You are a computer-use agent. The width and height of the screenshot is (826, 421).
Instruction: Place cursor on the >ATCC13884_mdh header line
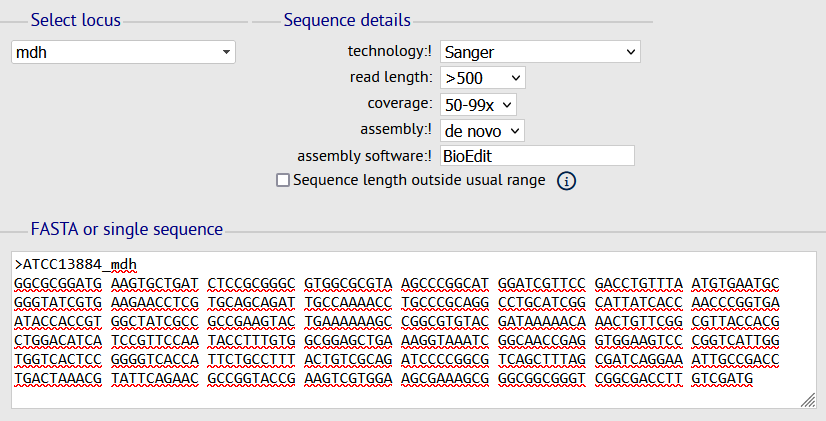[75, 265]
